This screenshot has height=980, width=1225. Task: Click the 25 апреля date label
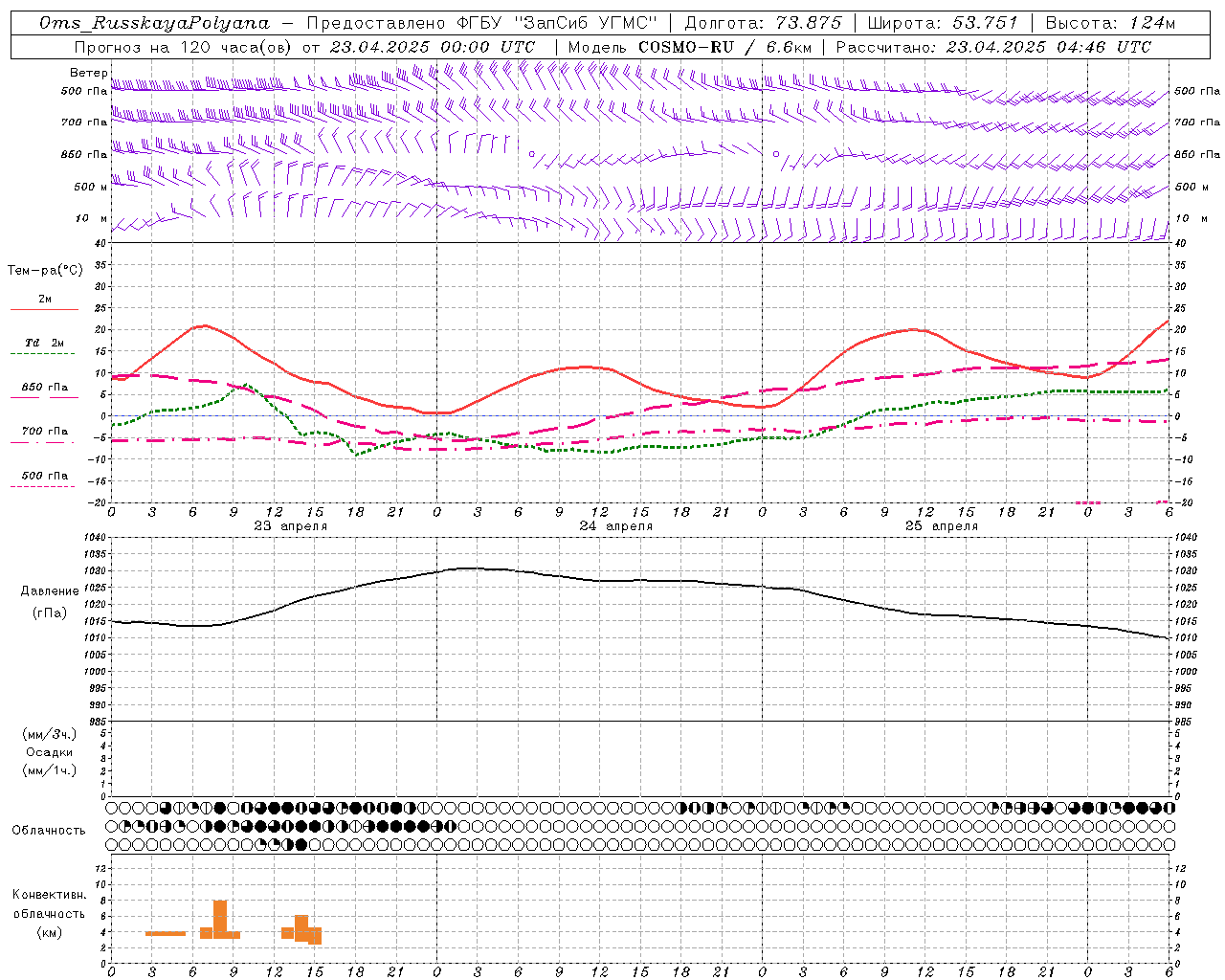point(941,526)
